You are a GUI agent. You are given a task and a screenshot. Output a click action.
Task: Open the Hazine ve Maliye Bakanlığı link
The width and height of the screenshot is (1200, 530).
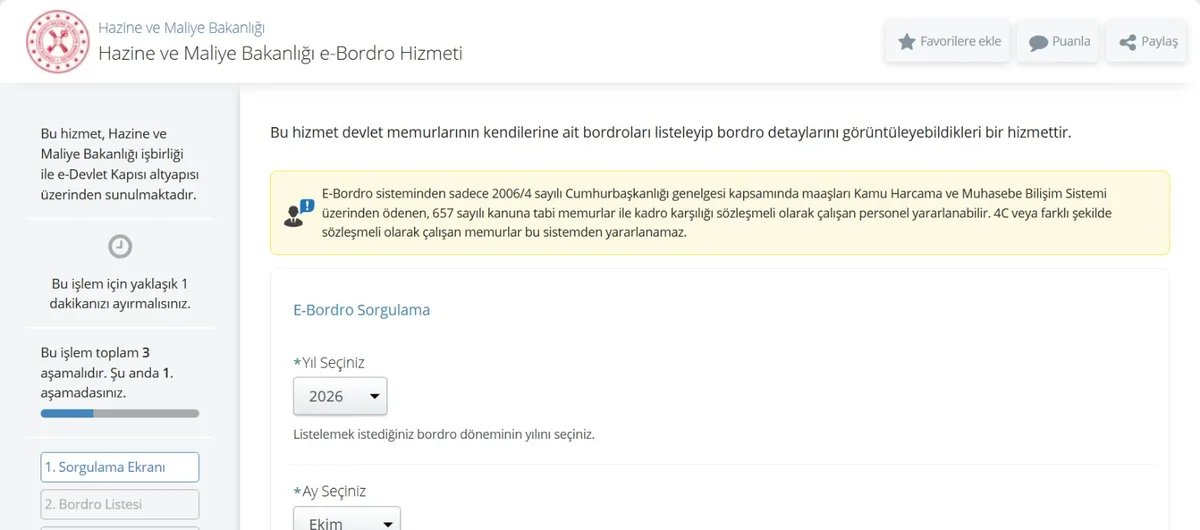click(x=181, y=27)
